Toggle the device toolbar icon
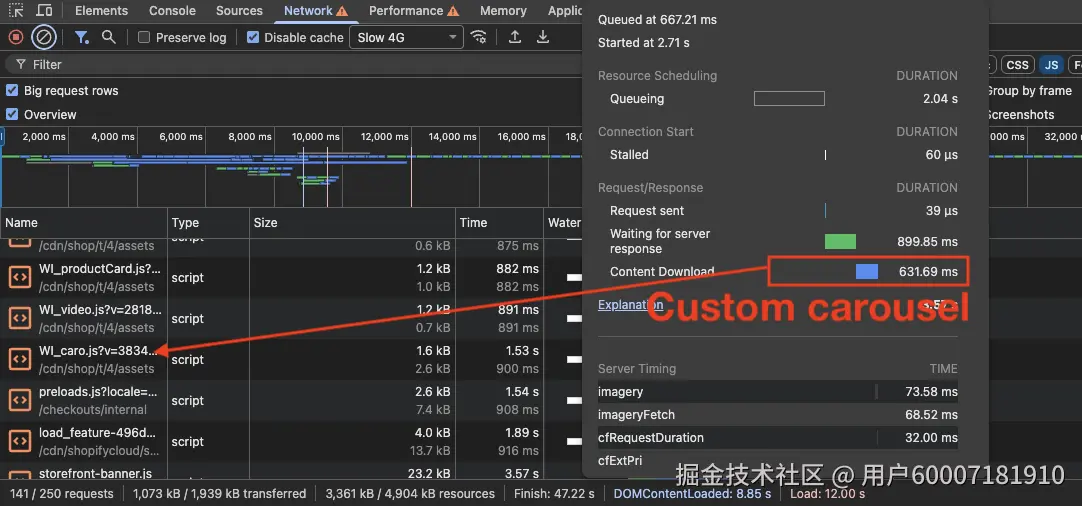This screenshot has width=1082, height=506. (44, 10)
